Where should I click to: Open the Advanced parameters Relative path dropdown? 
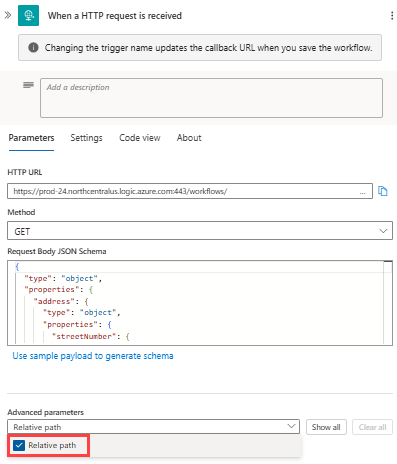(x=153, y=427)
